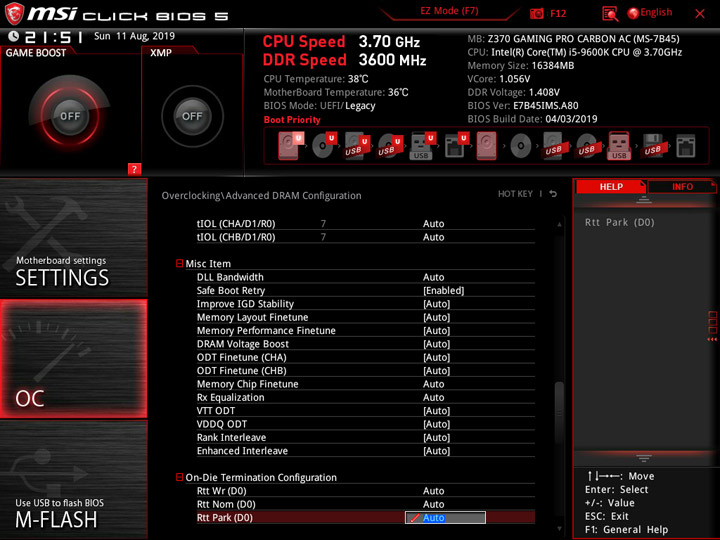720x540 pixels.
Task: Collapse the Misc Item section
Action: [180, 263]
